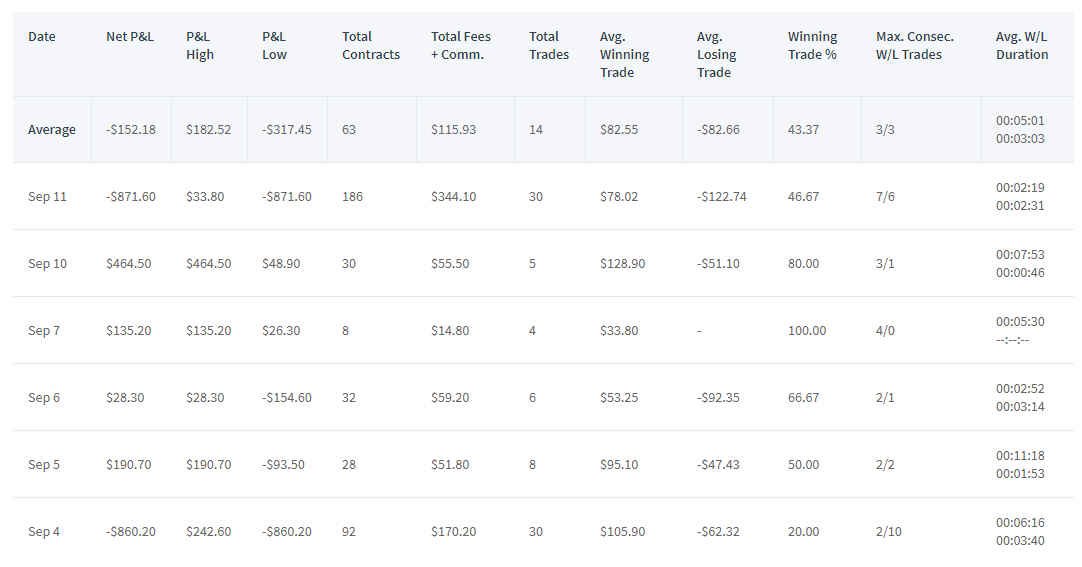This screenshot has height=567, width=1082.
Task: Click the Avg. Losing Trade header
Action: pos(716,54)
